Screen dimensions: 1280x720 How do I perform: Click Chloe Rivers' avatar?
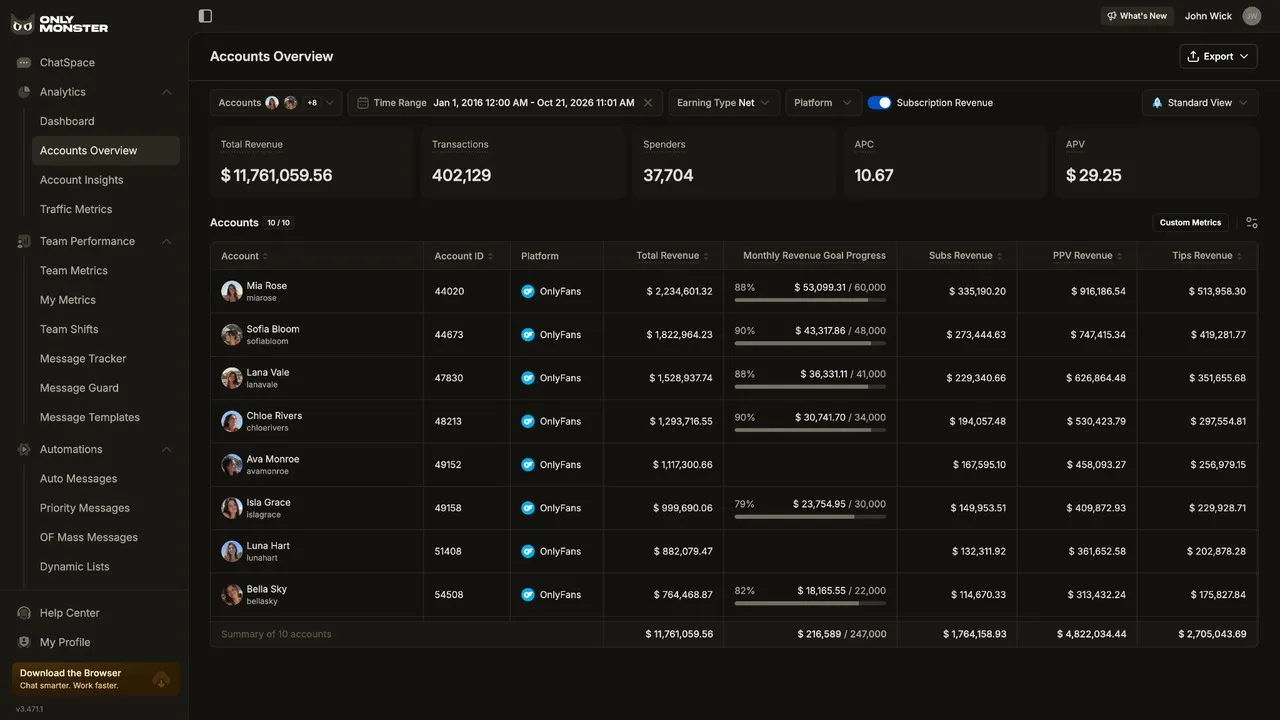click(232, 422)
